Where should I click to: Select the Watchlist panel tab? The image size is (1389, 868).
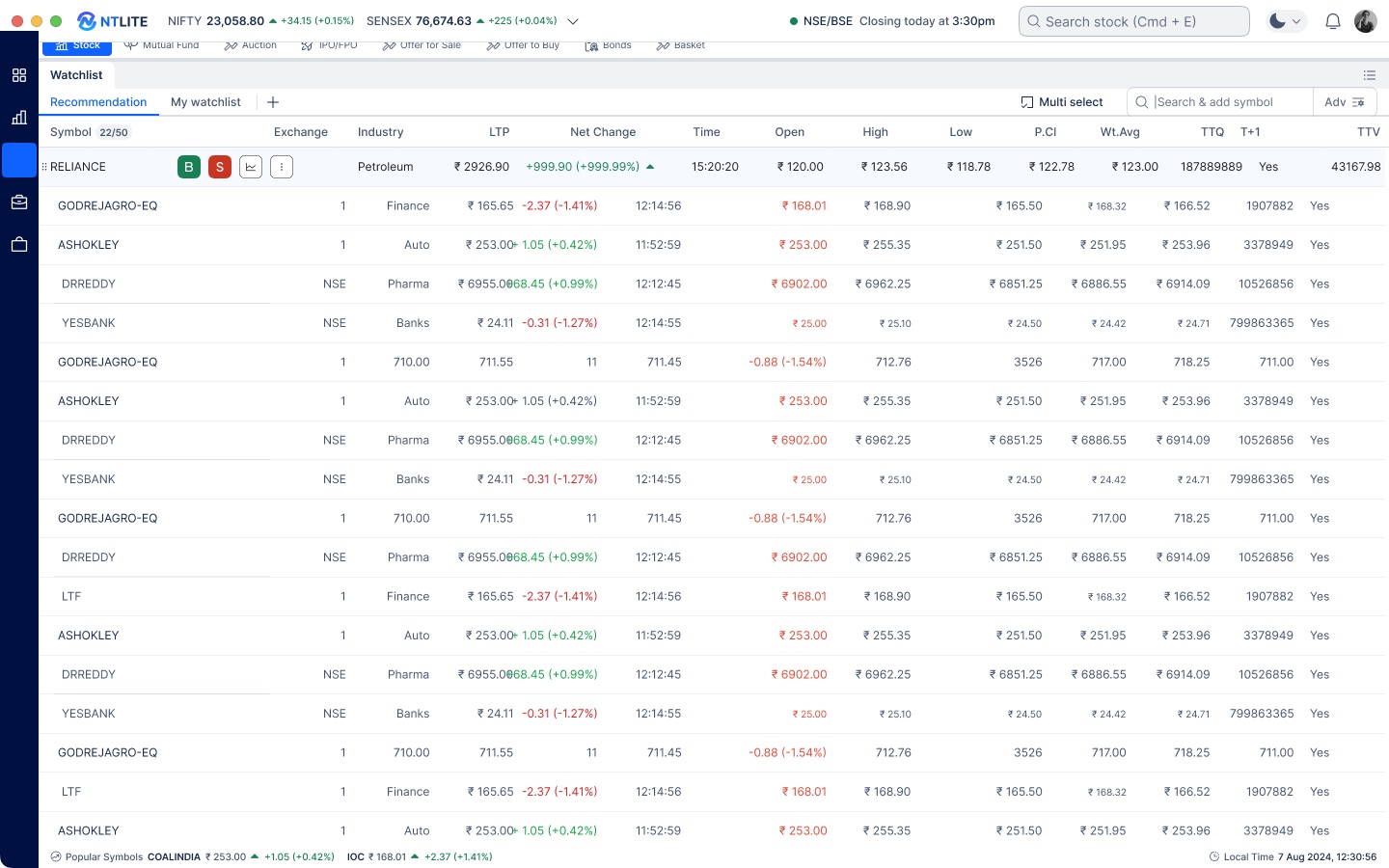(x=76, y=75)
